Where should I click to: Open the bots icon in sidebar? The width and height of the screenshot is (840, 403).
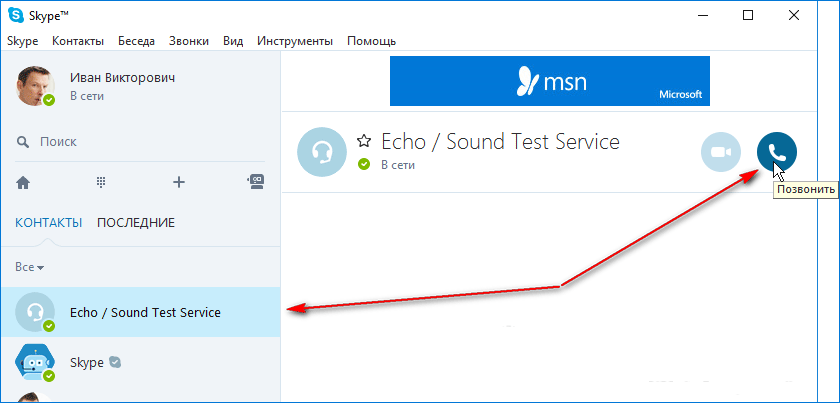pos(256,181)
